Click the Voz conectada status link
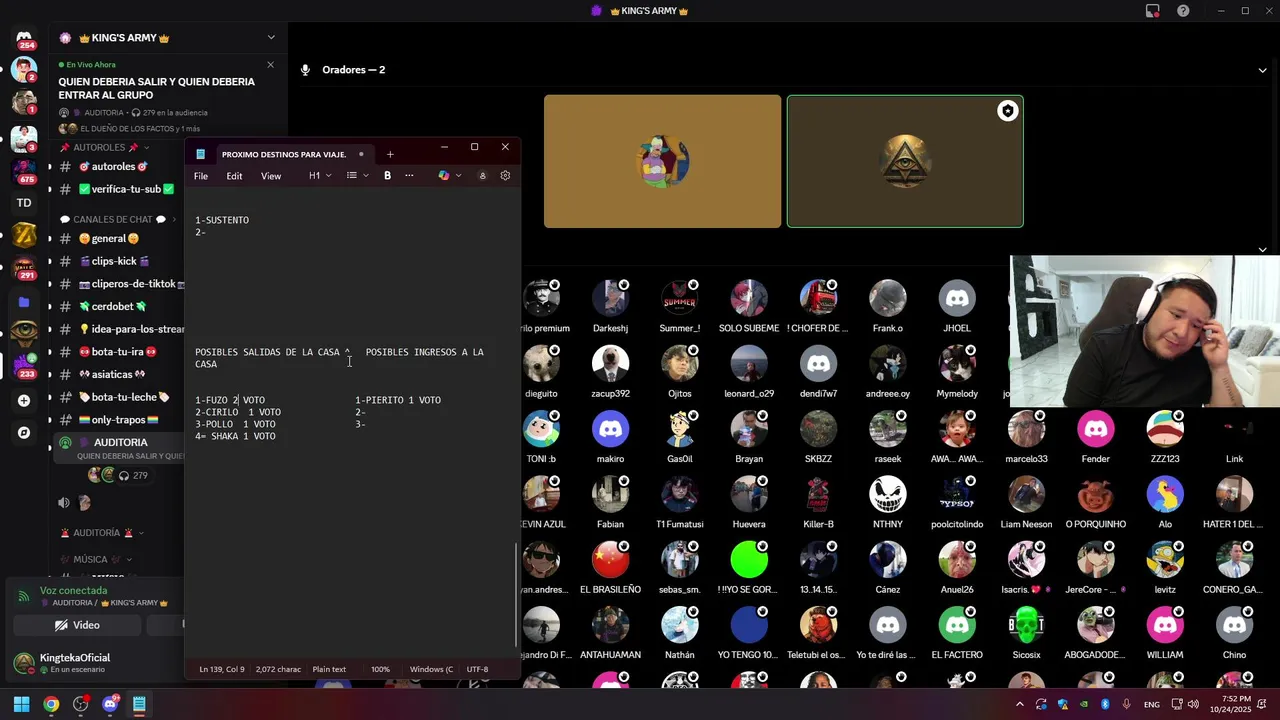This screenshot has height=720, width=1280. [73, 591]
